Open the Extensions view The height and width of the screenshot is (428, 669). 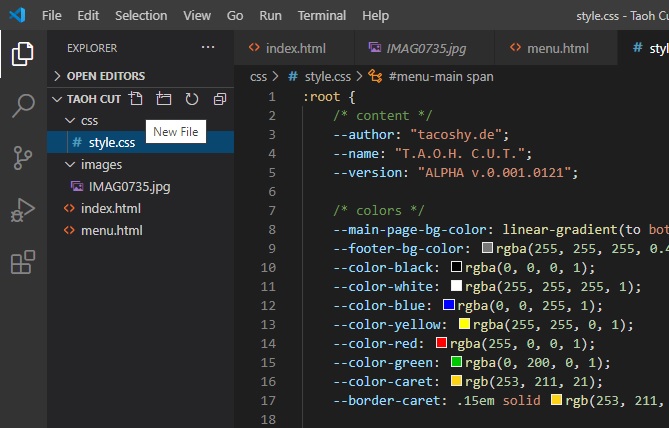pos(22,262)
